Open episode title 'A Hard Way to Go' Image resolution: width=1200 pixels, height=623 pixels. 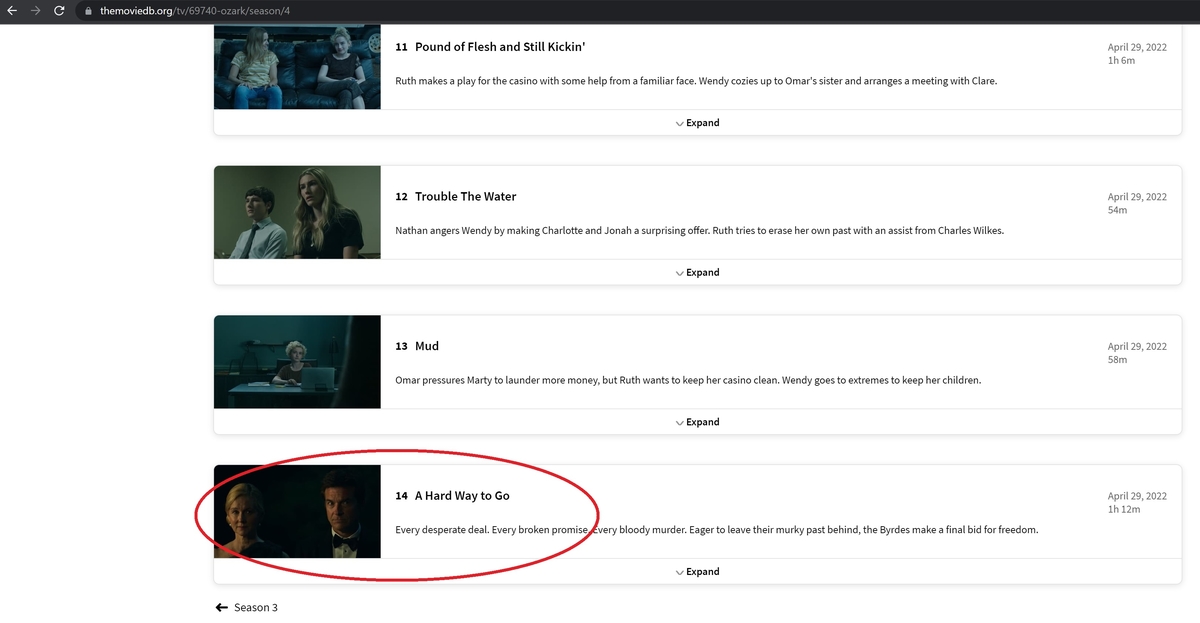click(462, 496)
